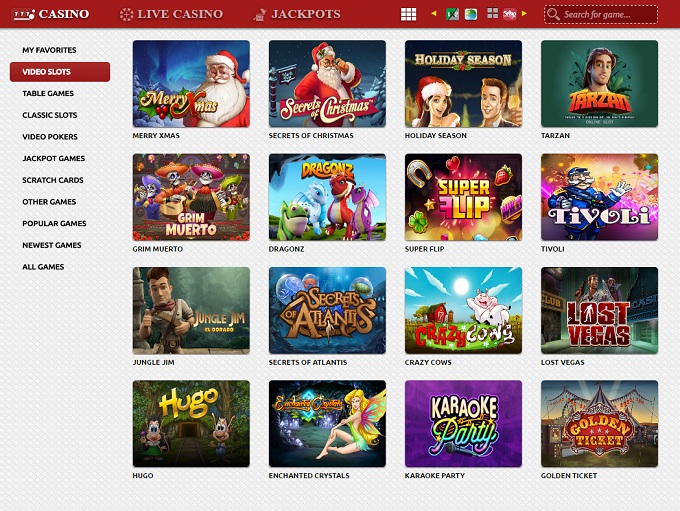Image resolution: width=680 pixels, height=511 pixels.
Task: Show the Newest Games list
Action: coord(52,245)
